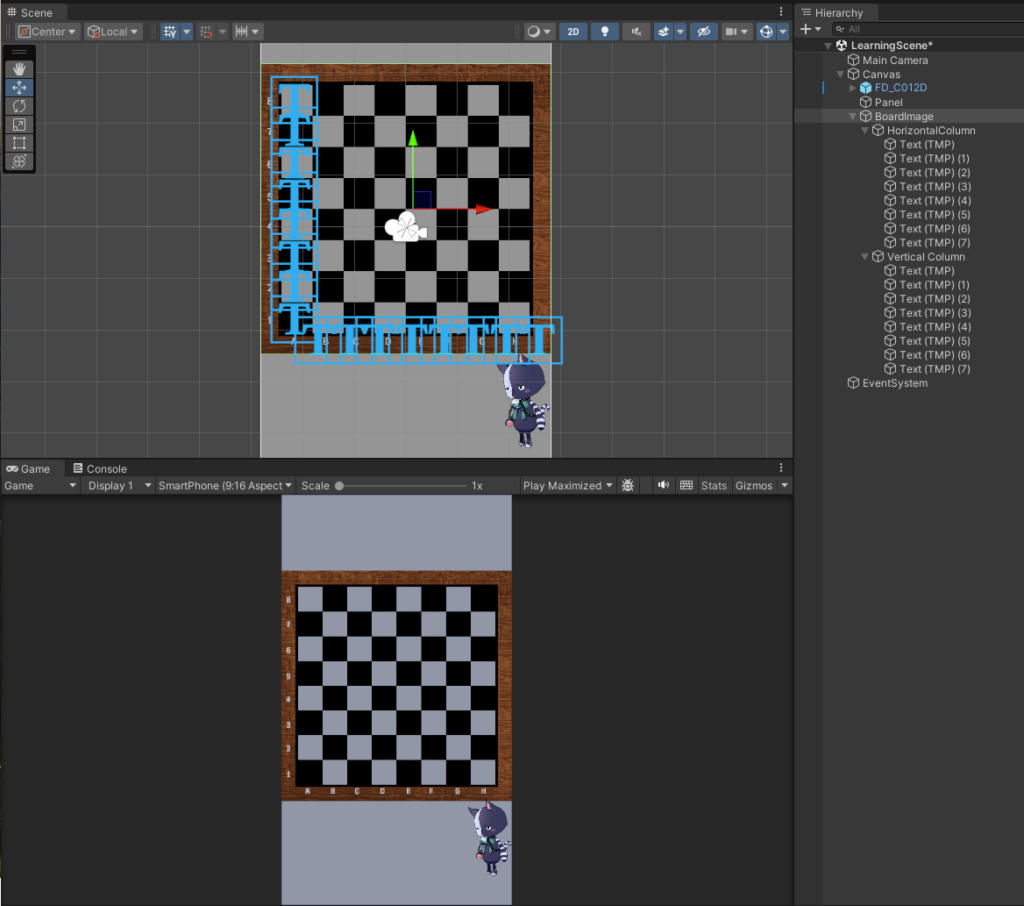Select the Scale tool

(19, 124)
